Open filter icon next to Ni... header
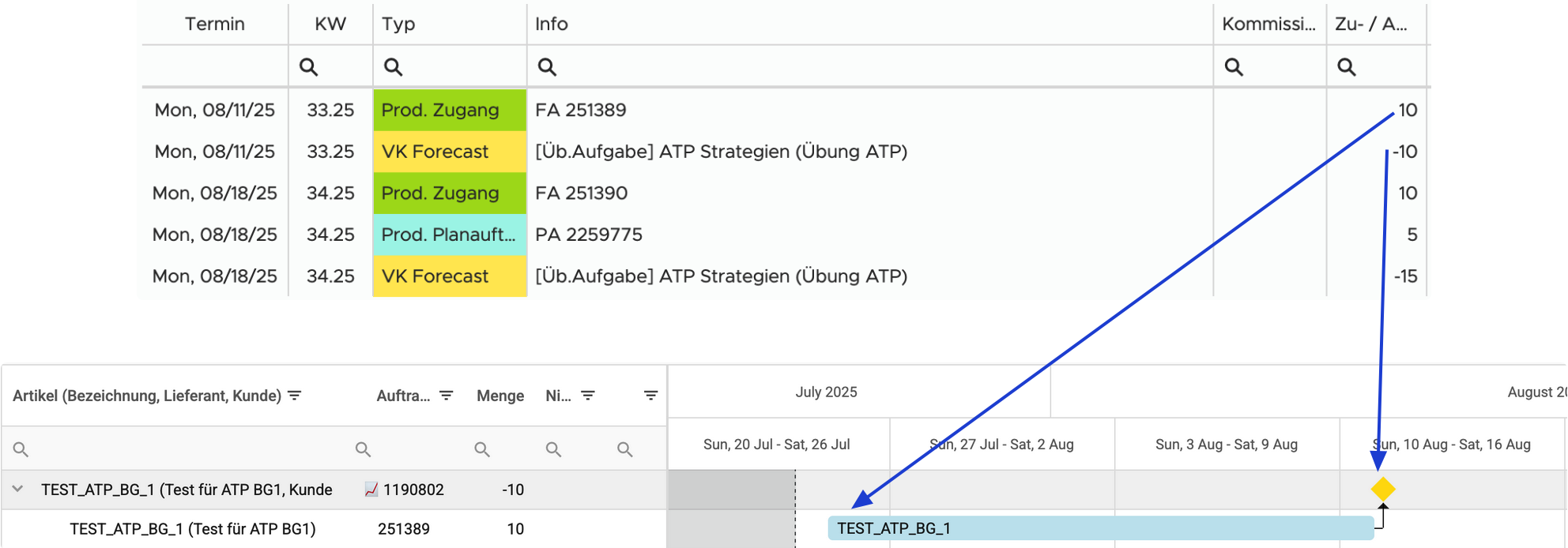This screenshot has height=548, width=1568. tap(588, 396)
